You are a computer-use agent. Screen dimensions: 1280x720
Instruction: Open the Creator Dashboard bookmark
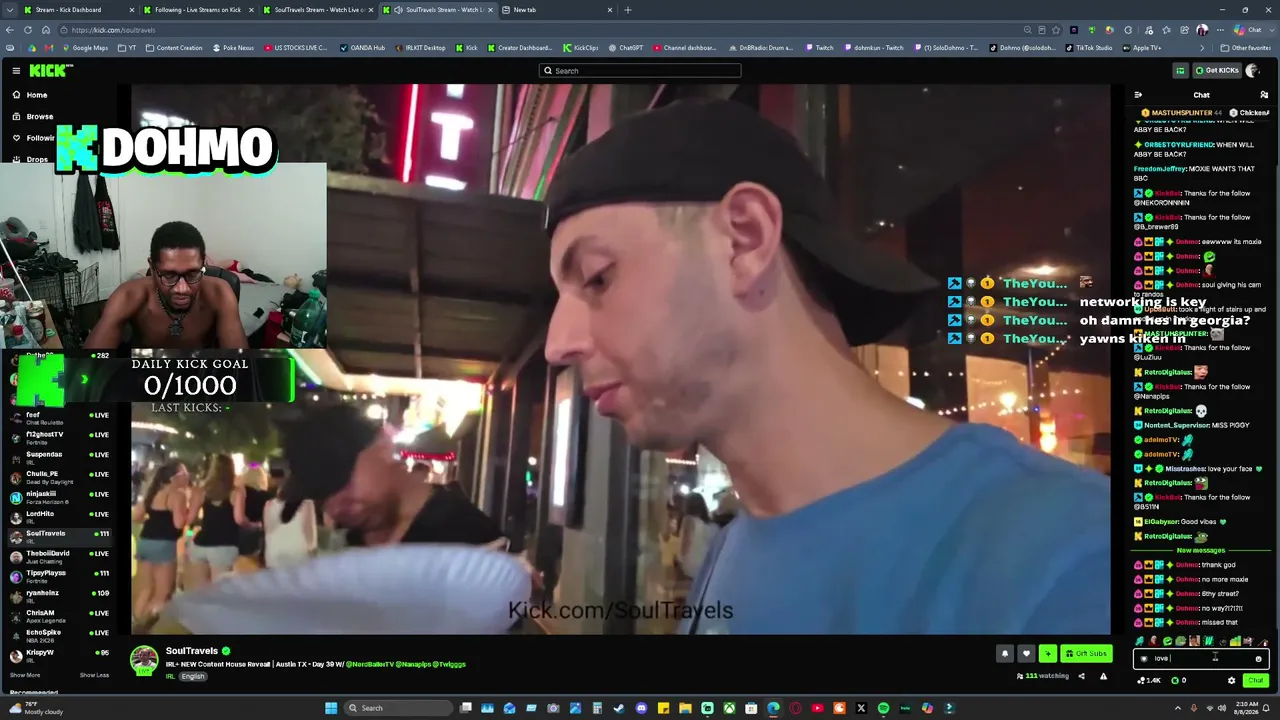520,48
